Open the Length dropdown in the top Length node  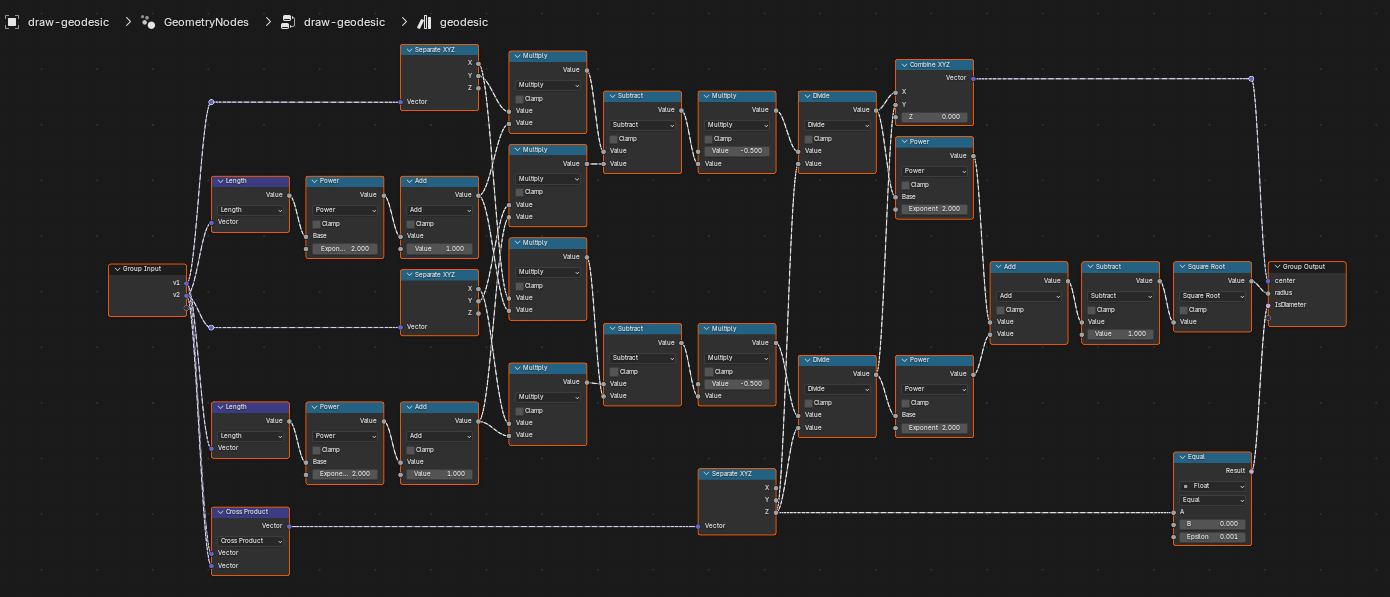pos(251,210)
